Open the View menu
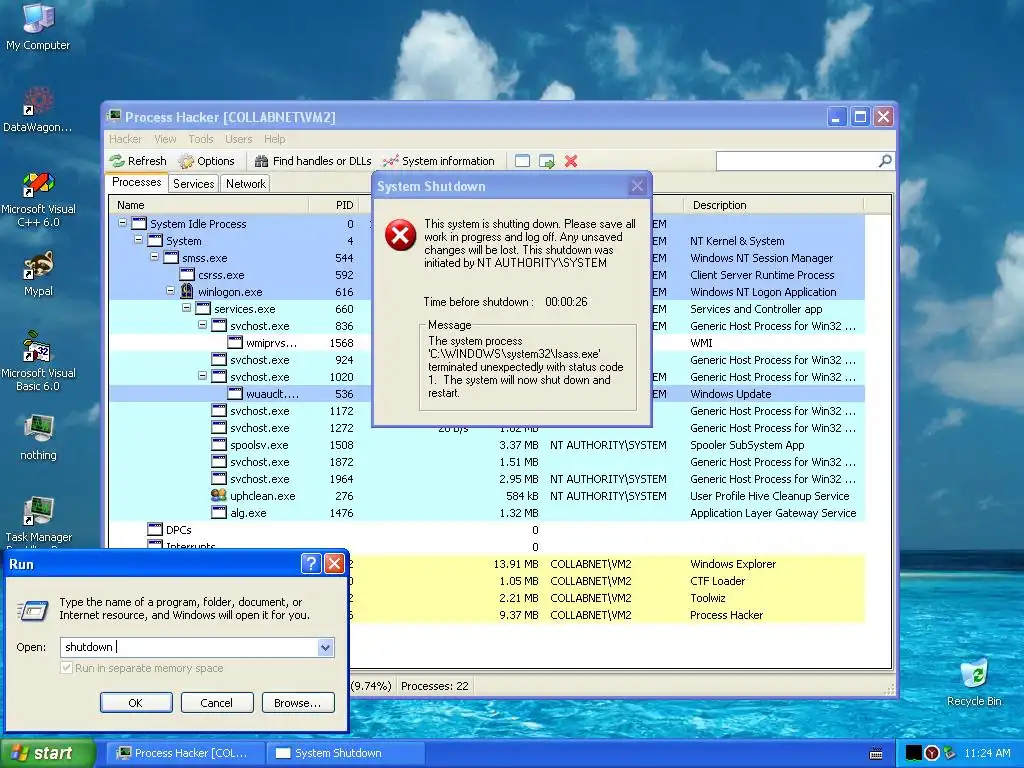The width and height of the screenshot is (1024, 768). coord(165,139)
